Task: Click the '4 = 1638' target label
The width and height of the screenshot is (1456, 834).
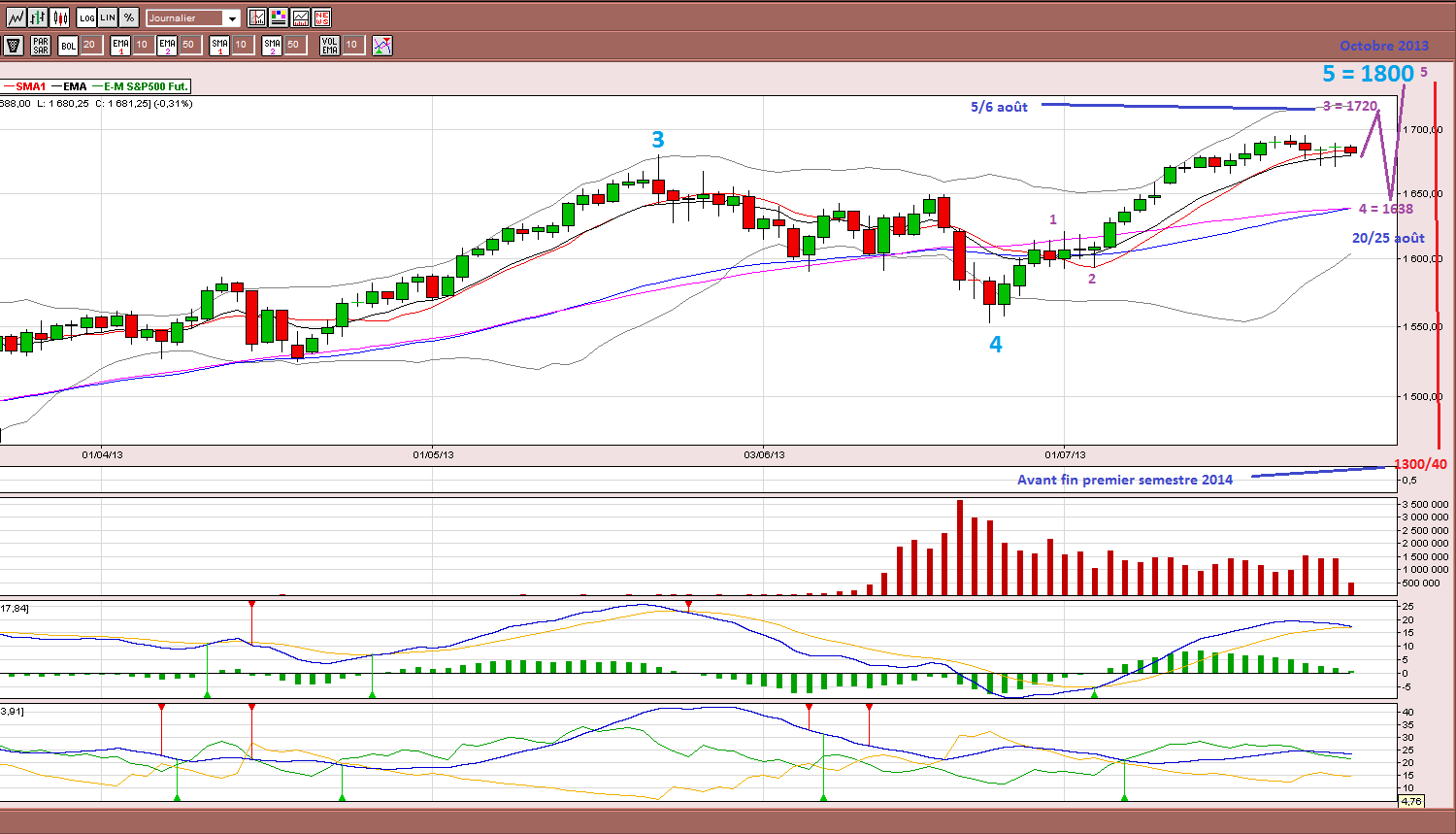Action: 1386,209
